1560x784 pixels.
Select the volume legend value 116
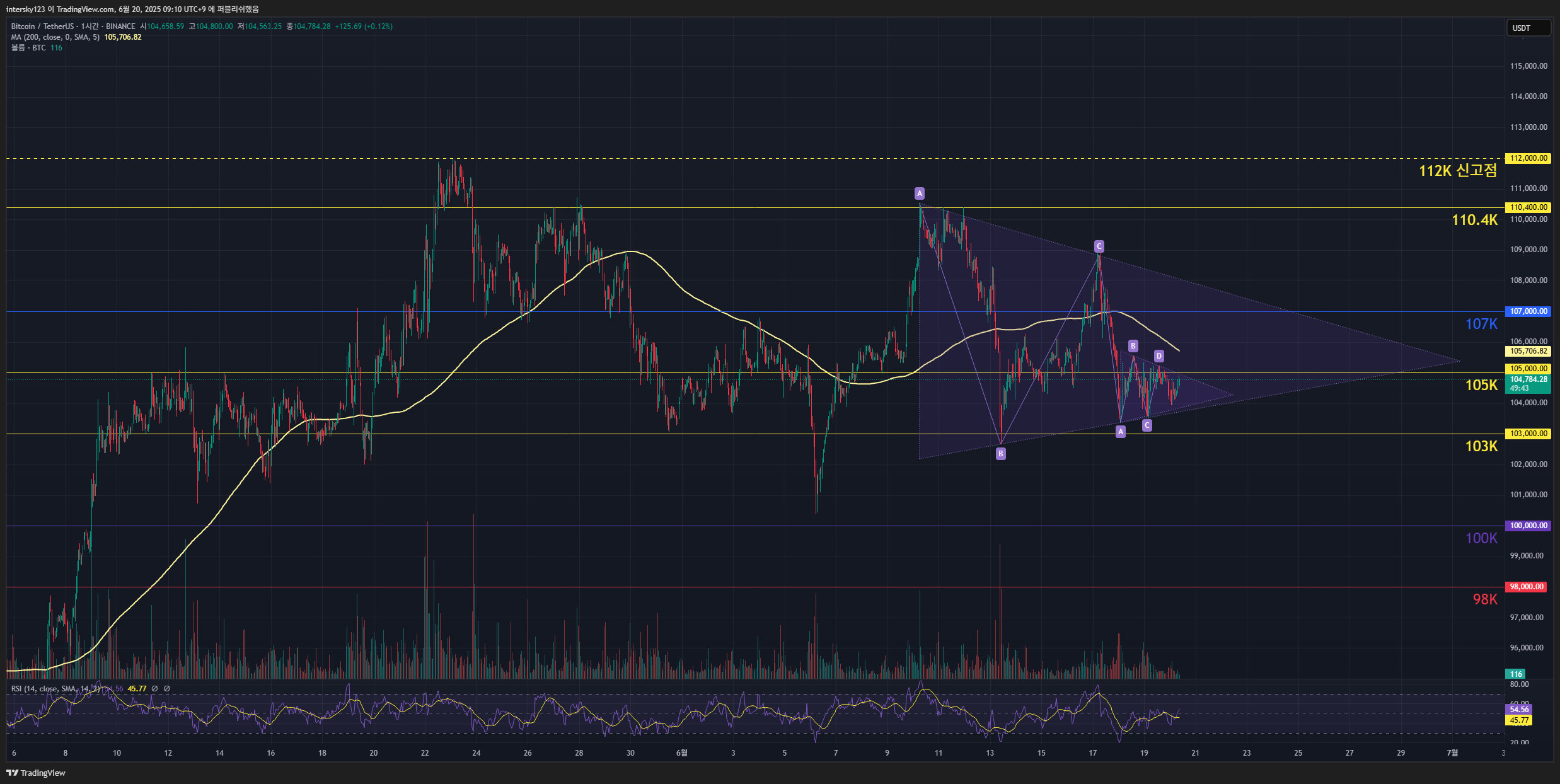pyautogui.click(x=56, y=48)
